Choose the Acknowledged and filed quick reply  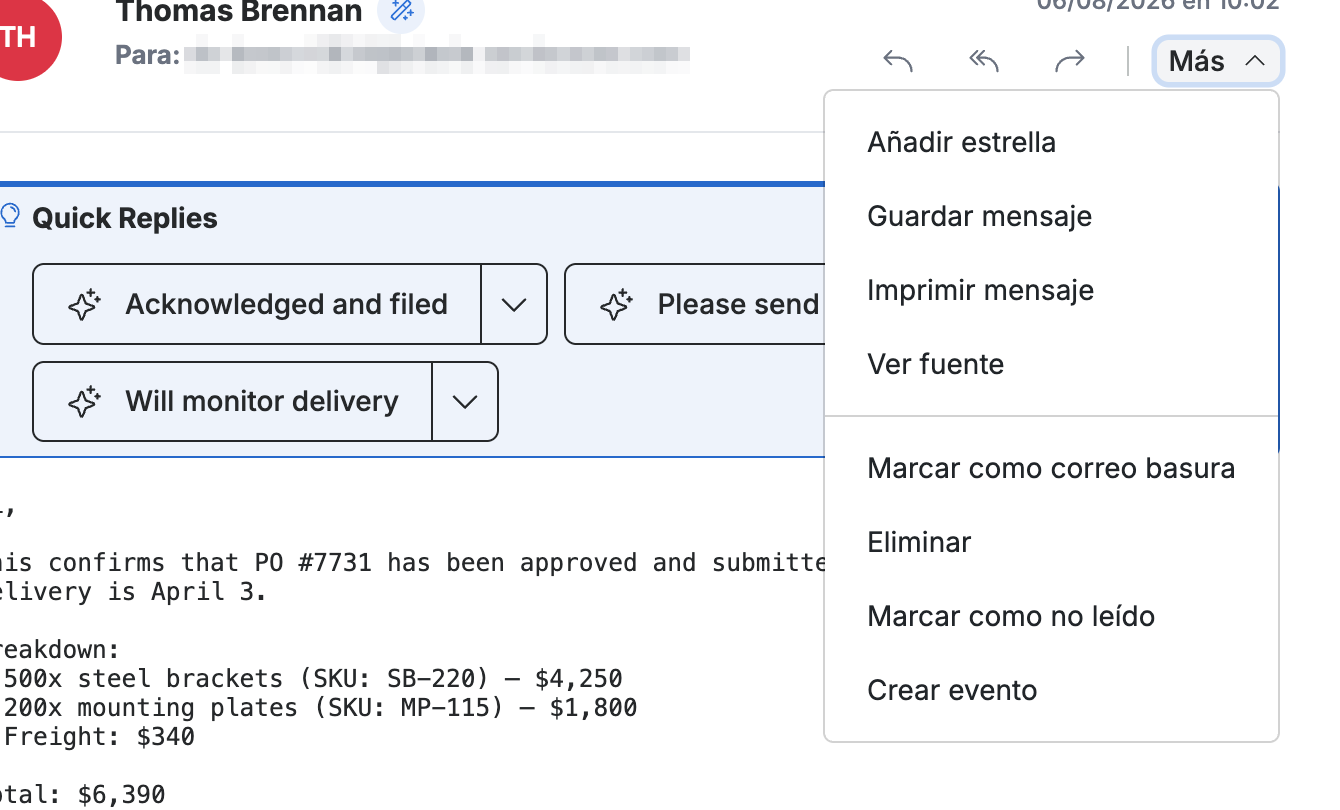tap(257, 304)
